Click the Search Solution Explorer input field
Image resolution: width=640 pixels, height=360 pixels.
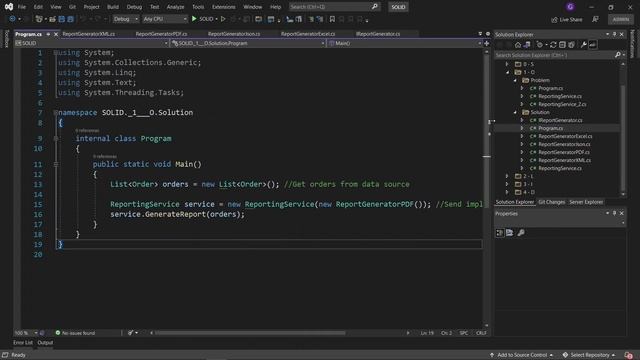[x=554, y=55]
